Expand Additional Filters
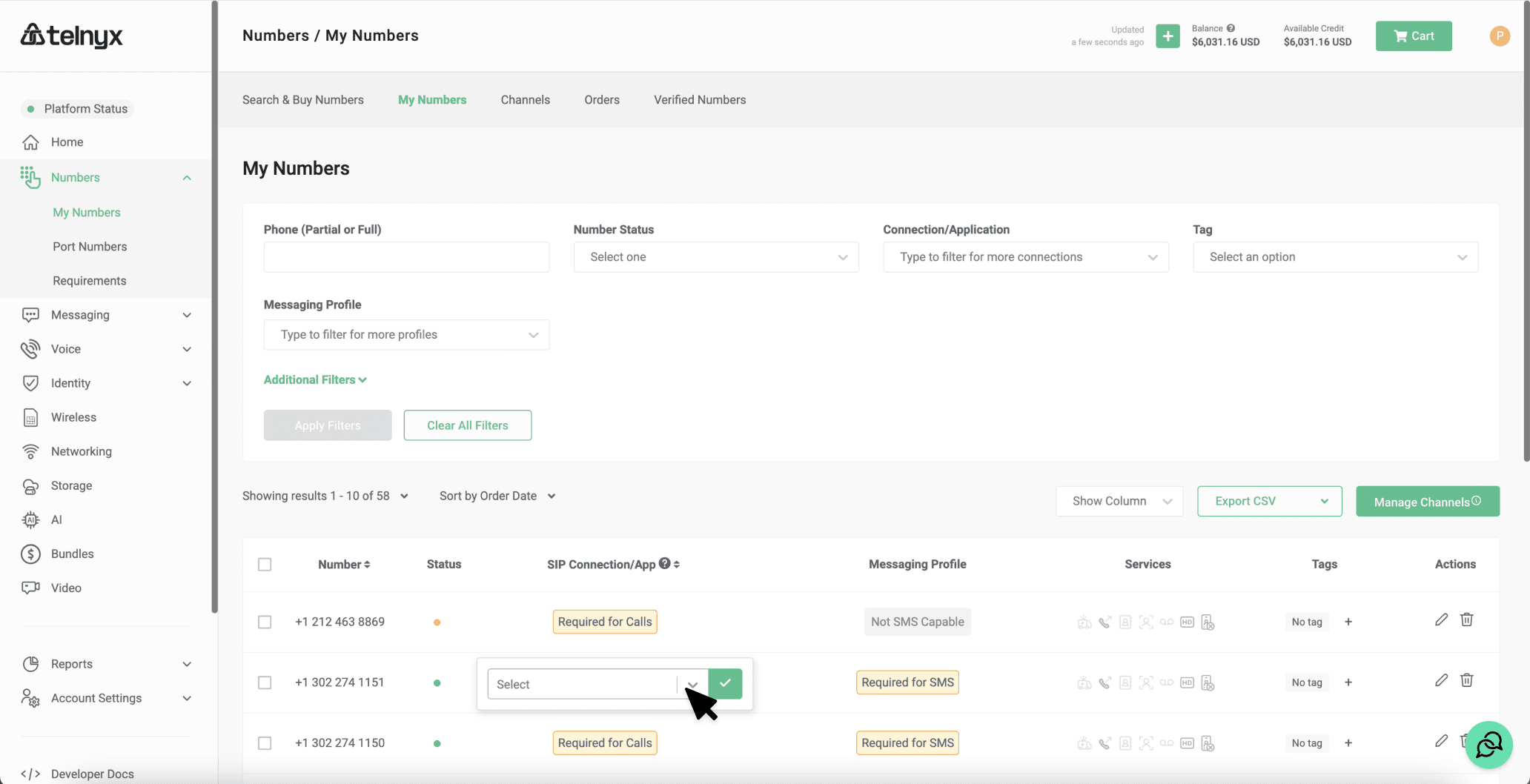The height and width of the screenshot is (784, 1530). [315, 379]
